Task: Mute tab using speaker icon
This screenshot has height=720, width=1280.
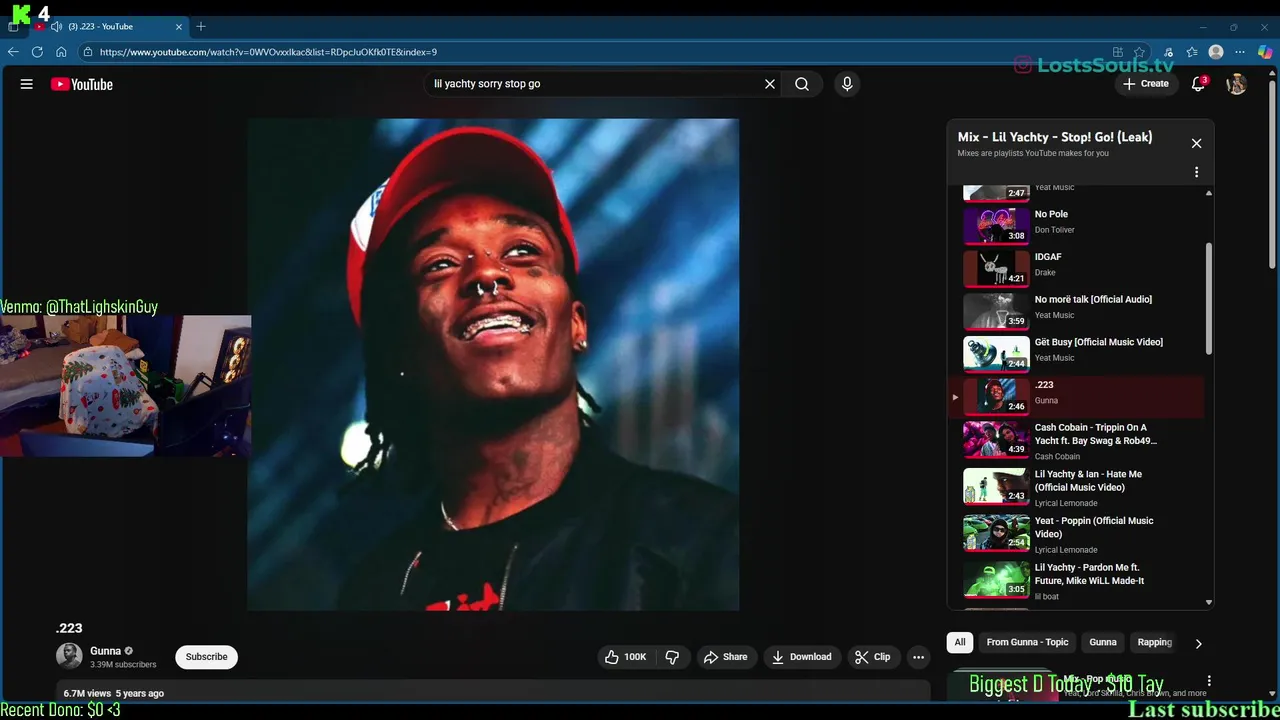Action: point(56,27)
